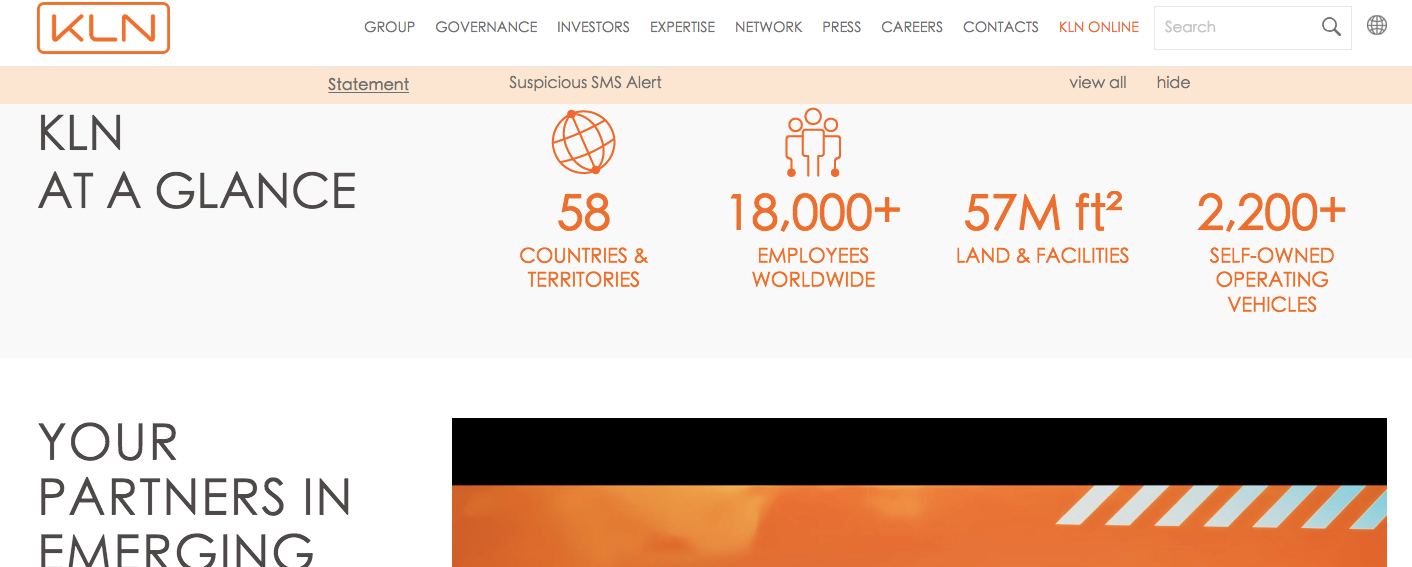This screenshot has width=1412, height=567.
Task: Click the orange globe icon above 58
Action: pyautogui.click(x=583, y=142)
